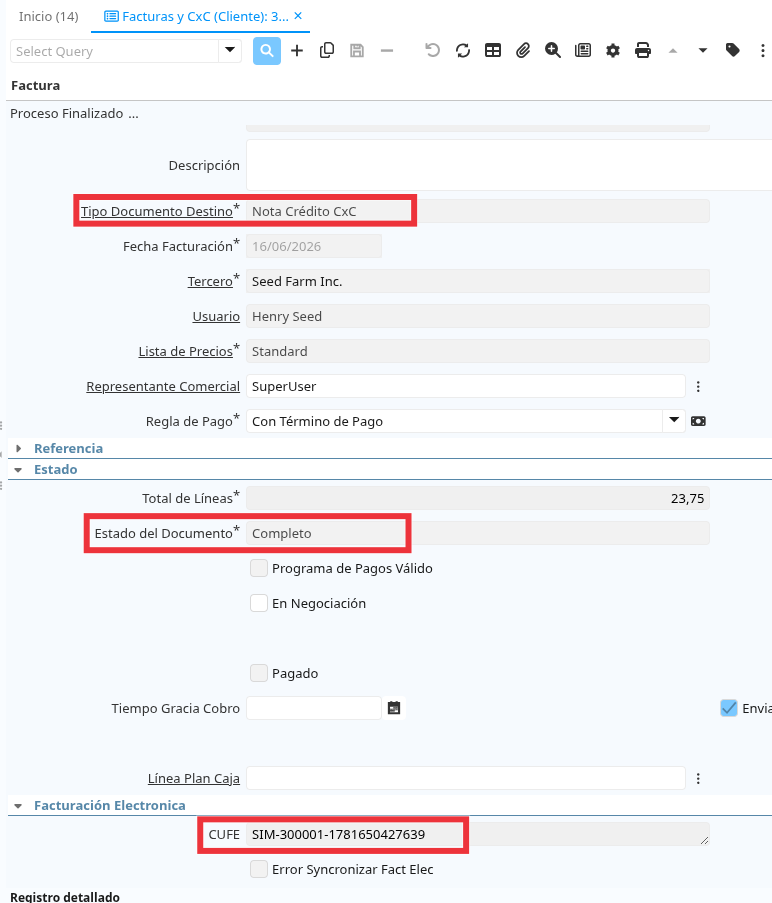Uncheck the checked Envia checkbox

(729, 708)
